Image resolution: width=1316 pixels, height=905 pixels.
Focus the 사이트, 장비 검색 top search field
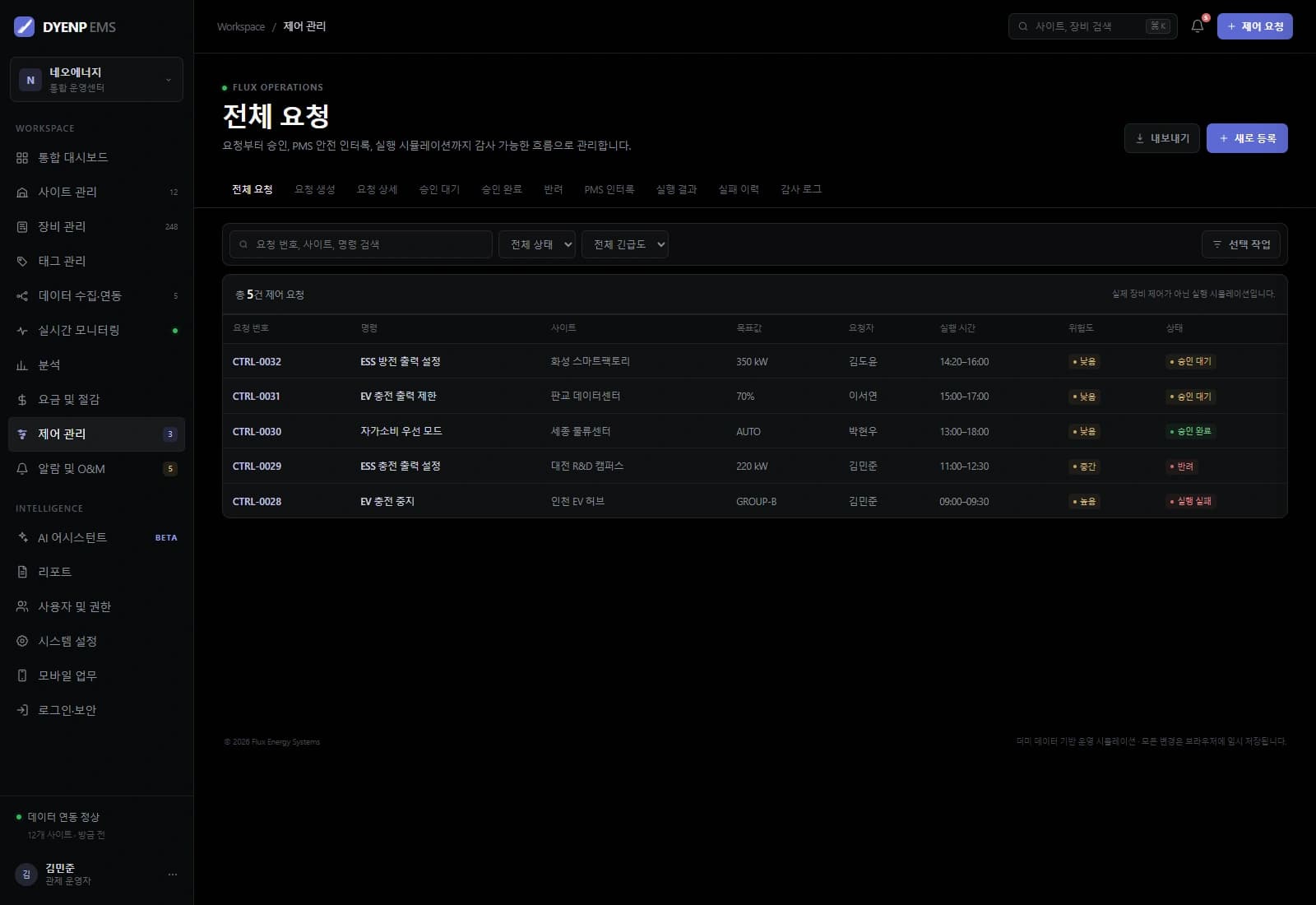[x=1093, y=26]
